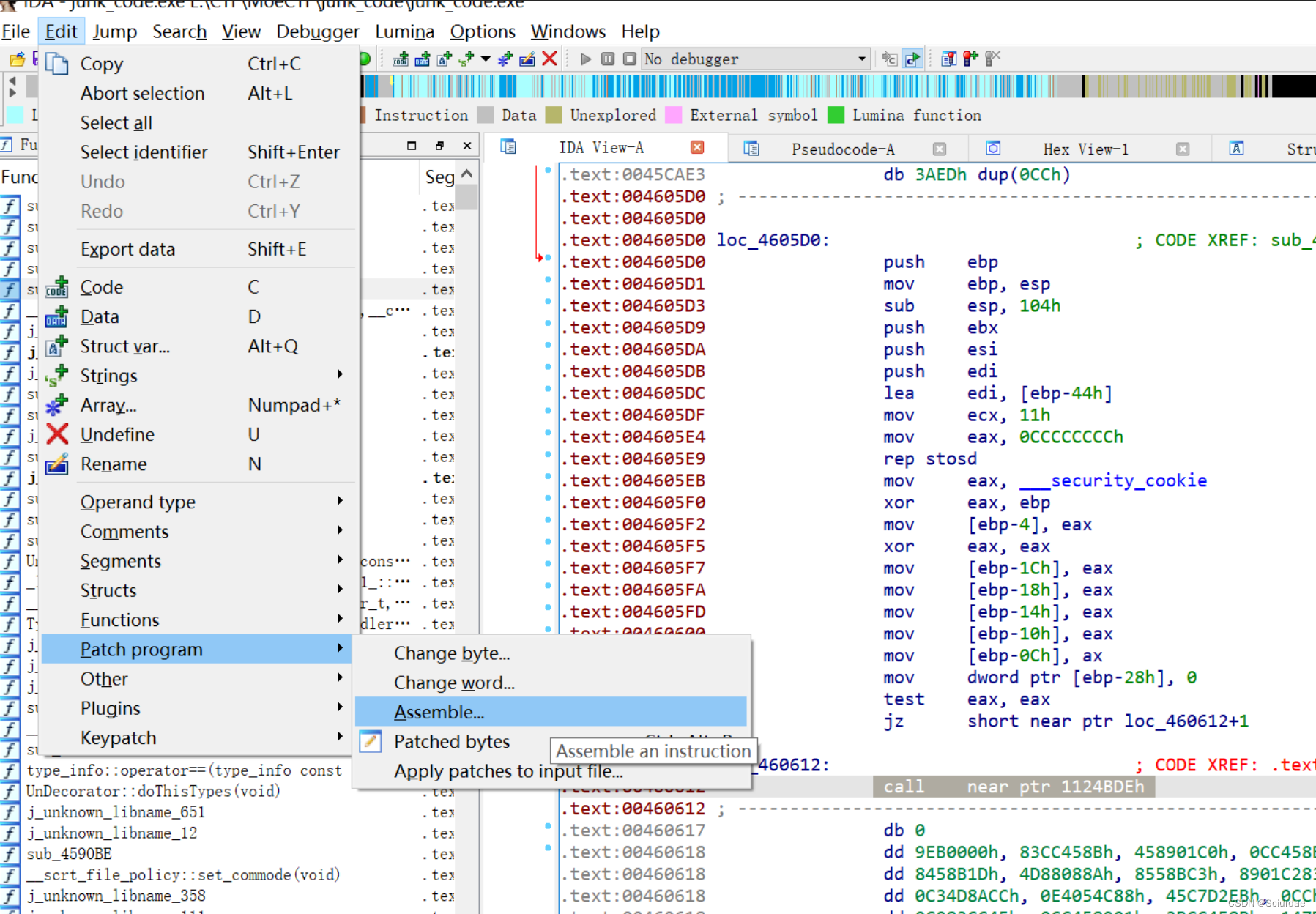
Task: Open the No debugger dropdown
Action: (862, 59)
